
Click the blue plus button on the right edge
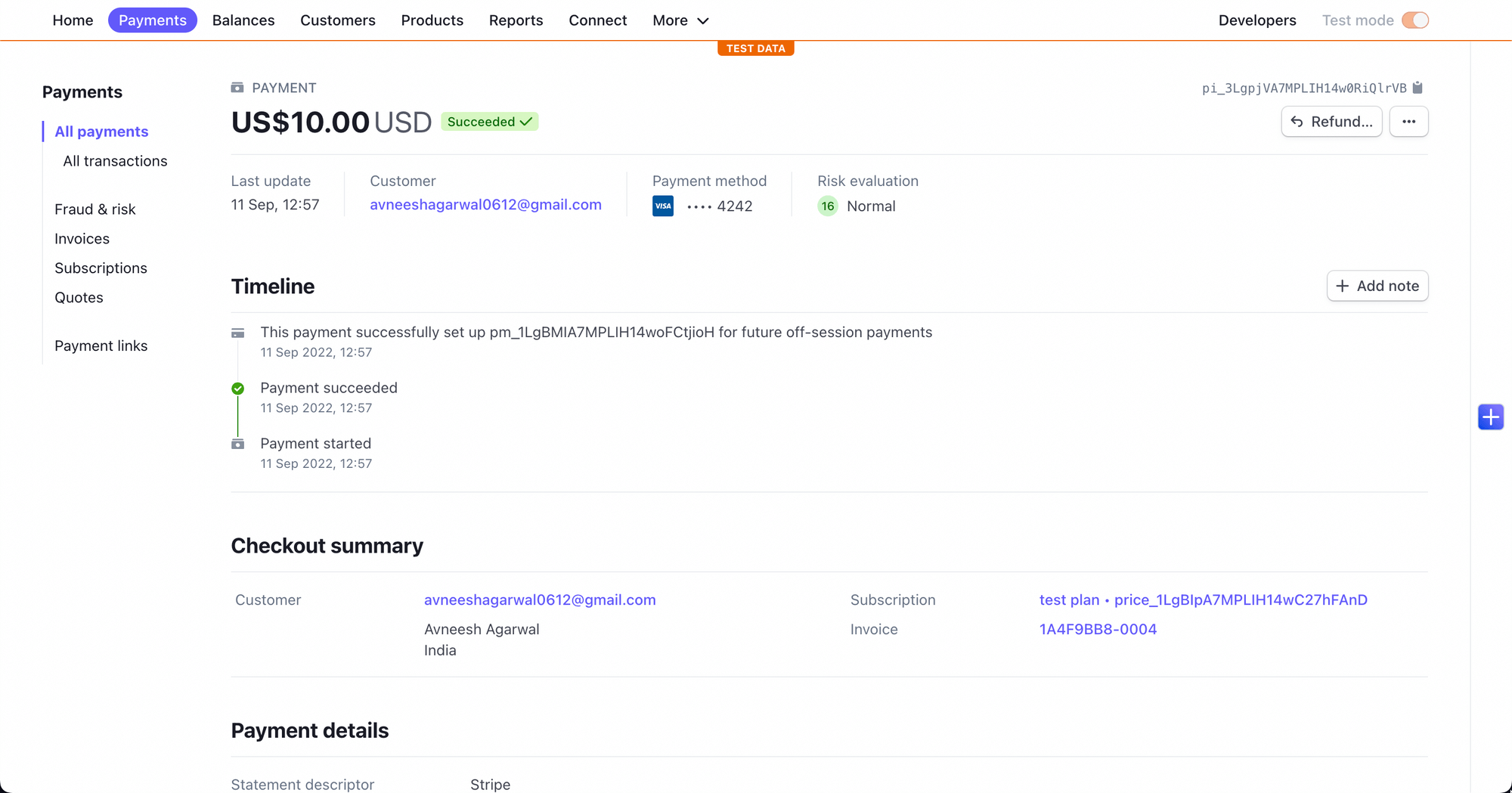(1491, 417)
